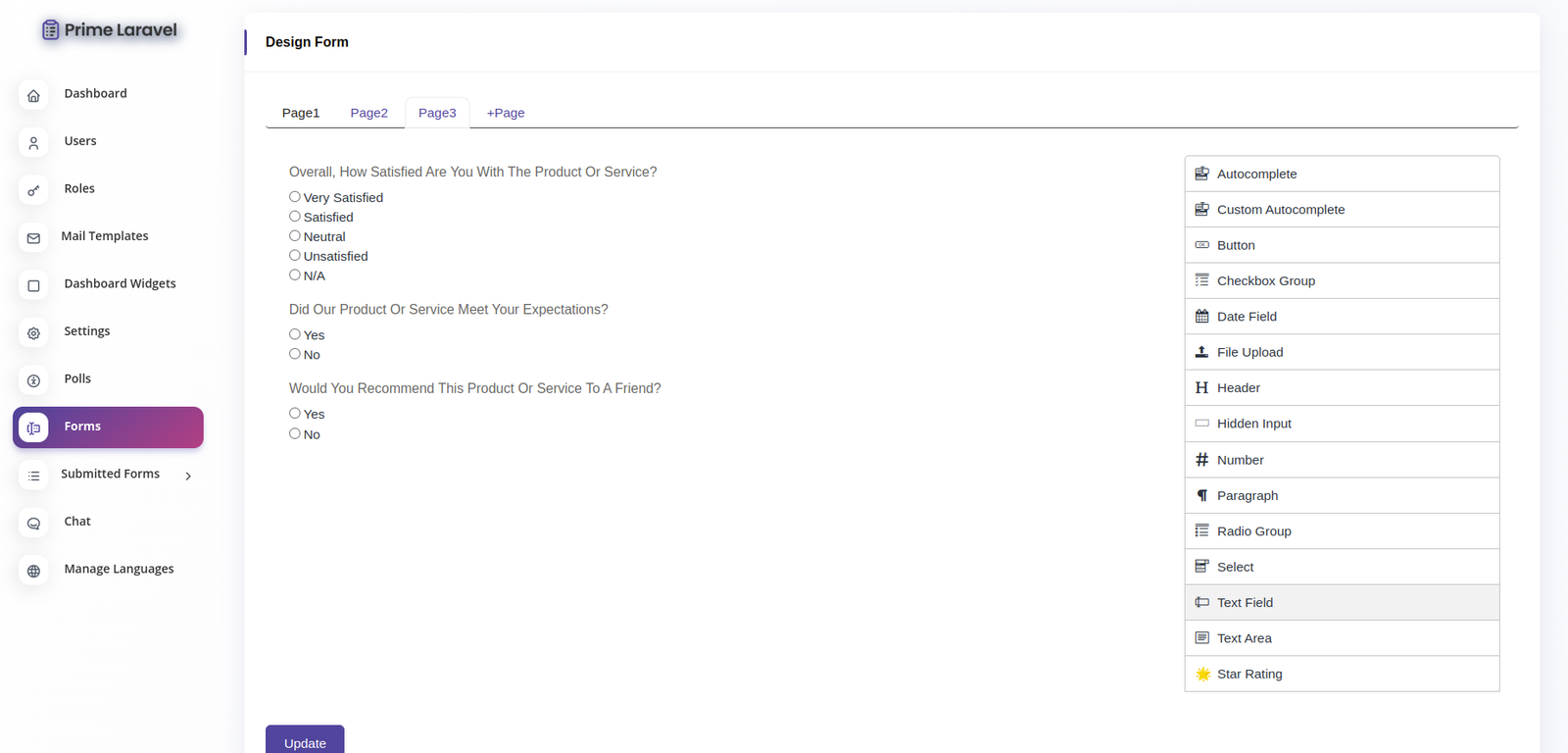
Task: Expand the Submitted Forms submenu chevron
Action: [188, 476]
